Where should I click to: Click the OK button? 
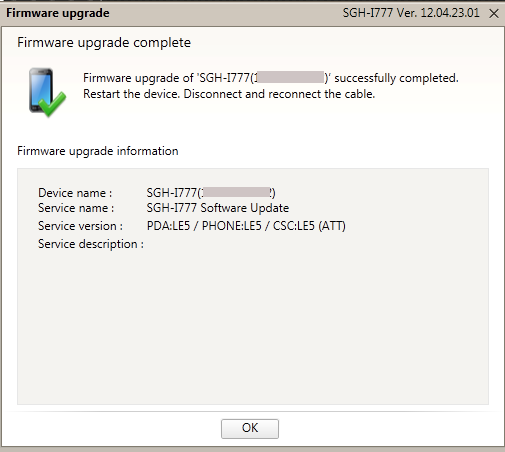250,428
